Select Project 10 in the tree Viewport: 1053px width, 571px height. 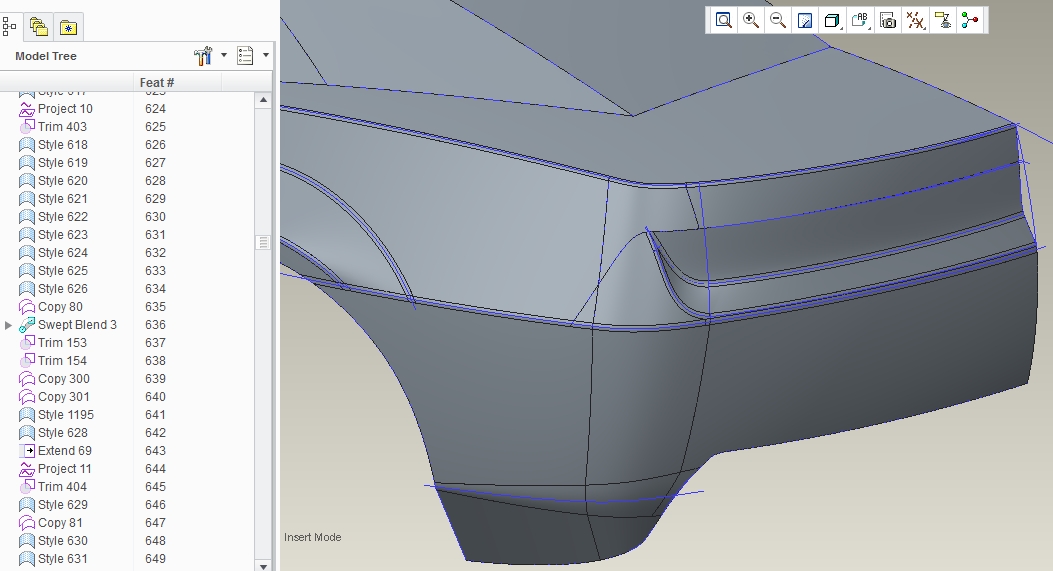(65, 109)
